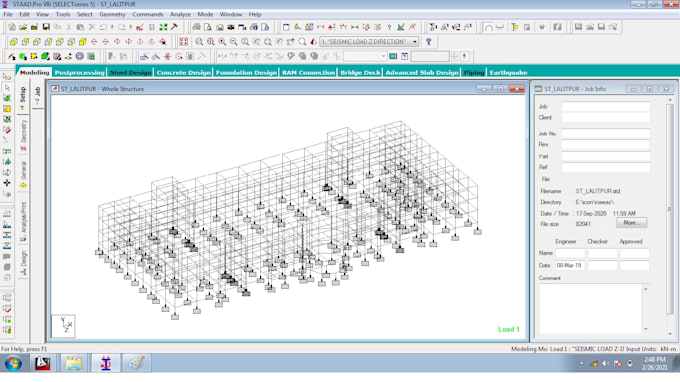Click the Whole Structure display icon
This screenshot has width=680, height=382.
click(183, 42)
